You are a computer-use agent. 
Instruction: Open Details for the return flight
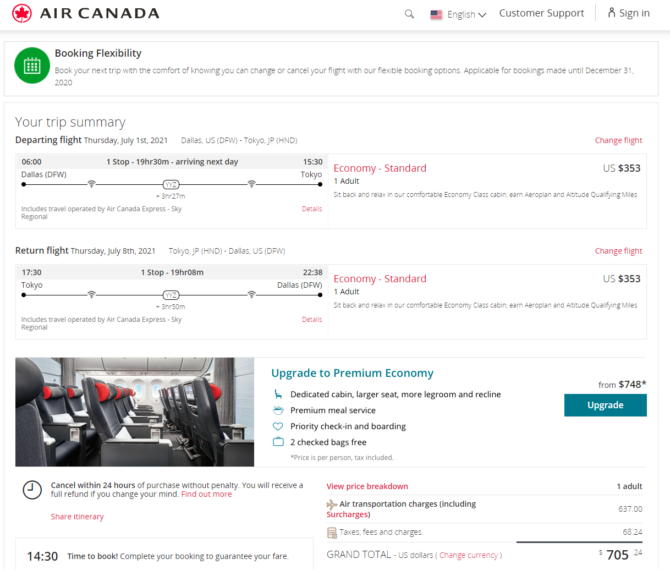311,319
